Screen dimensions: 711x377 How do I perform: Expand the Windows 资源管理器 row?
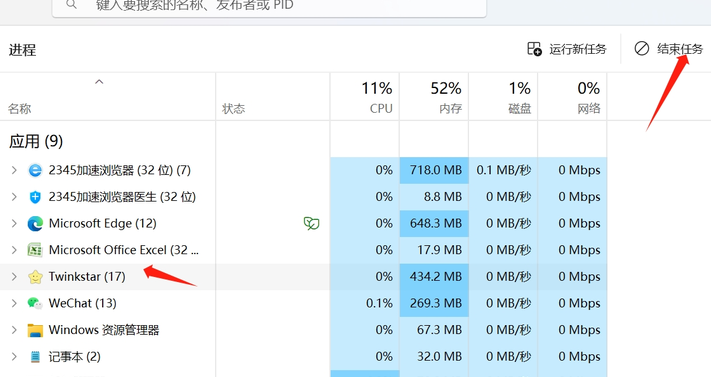pyautogui.click(x=14, y=330)
